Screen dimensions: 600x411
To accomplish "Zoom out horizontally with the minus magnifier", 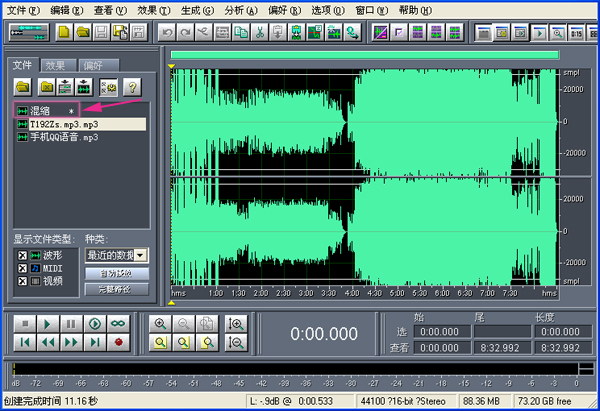I will tap(184, 324).
